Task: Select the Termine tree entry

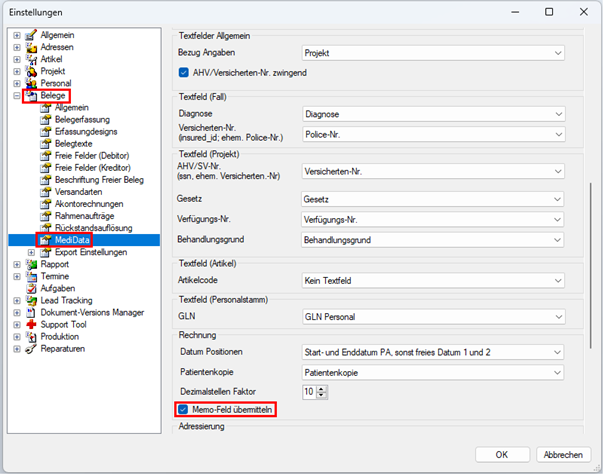Action: point(55,276)
